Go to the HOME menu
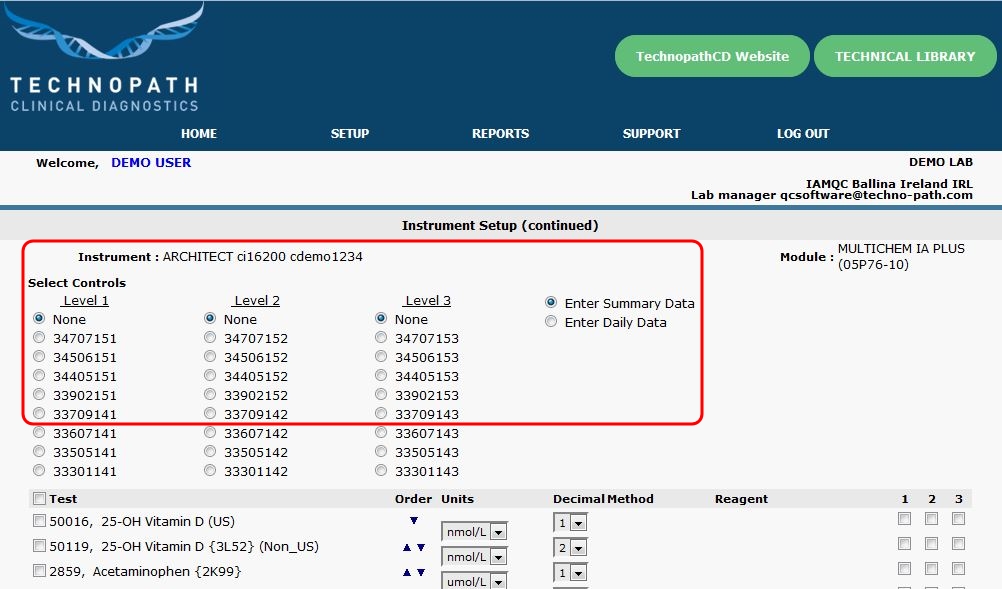Image resolution: width=1002 pixels, height=589 pixels. tap(199, 134)
